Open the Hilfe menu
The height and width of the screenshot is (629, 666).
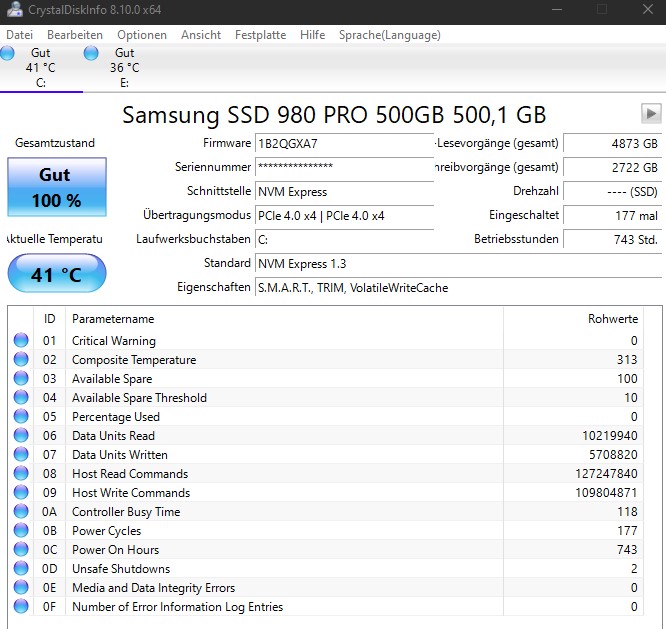point(312,35)
